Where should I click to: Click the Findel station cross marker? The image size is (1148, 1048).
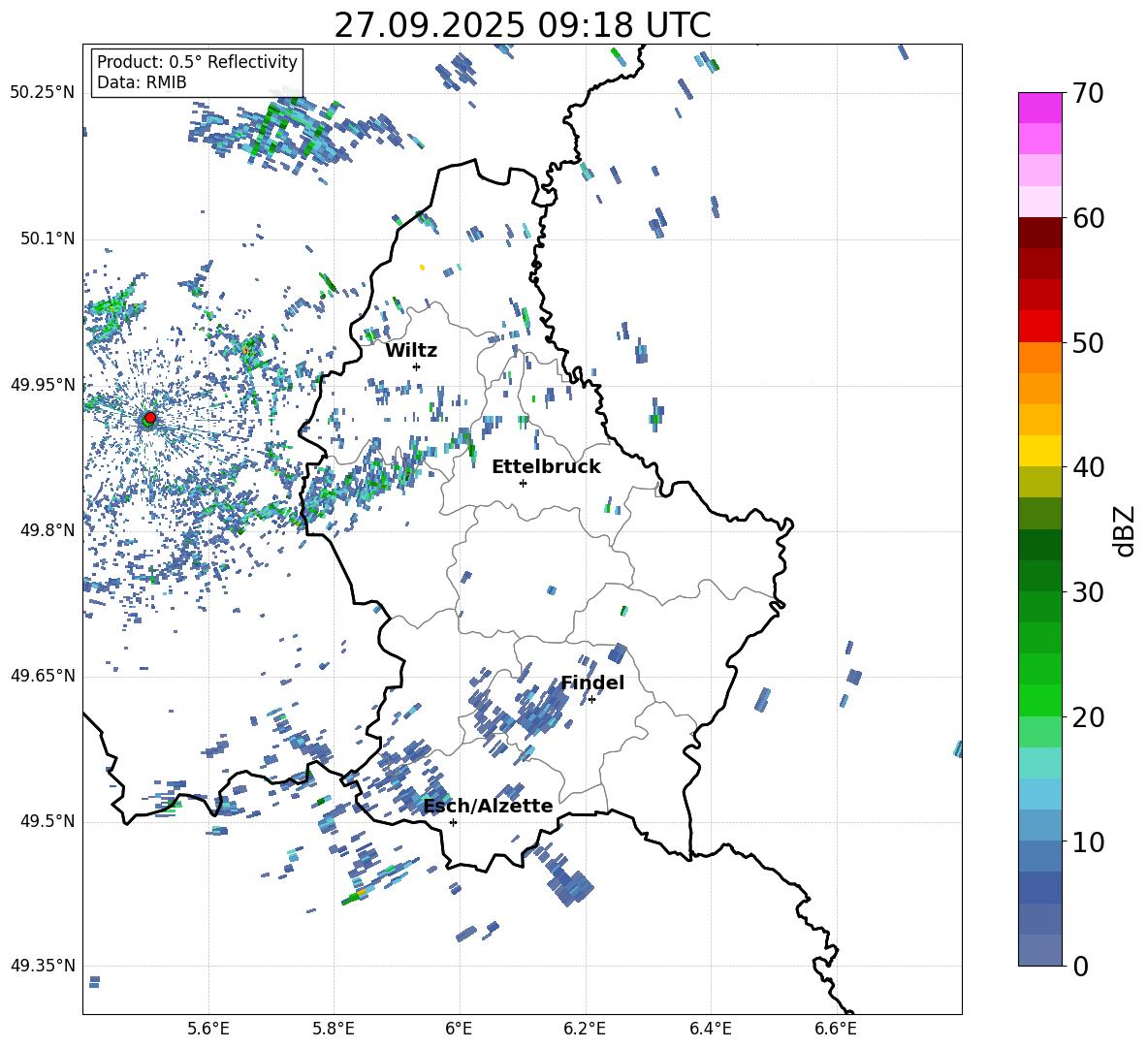click(x=591, y=699)
